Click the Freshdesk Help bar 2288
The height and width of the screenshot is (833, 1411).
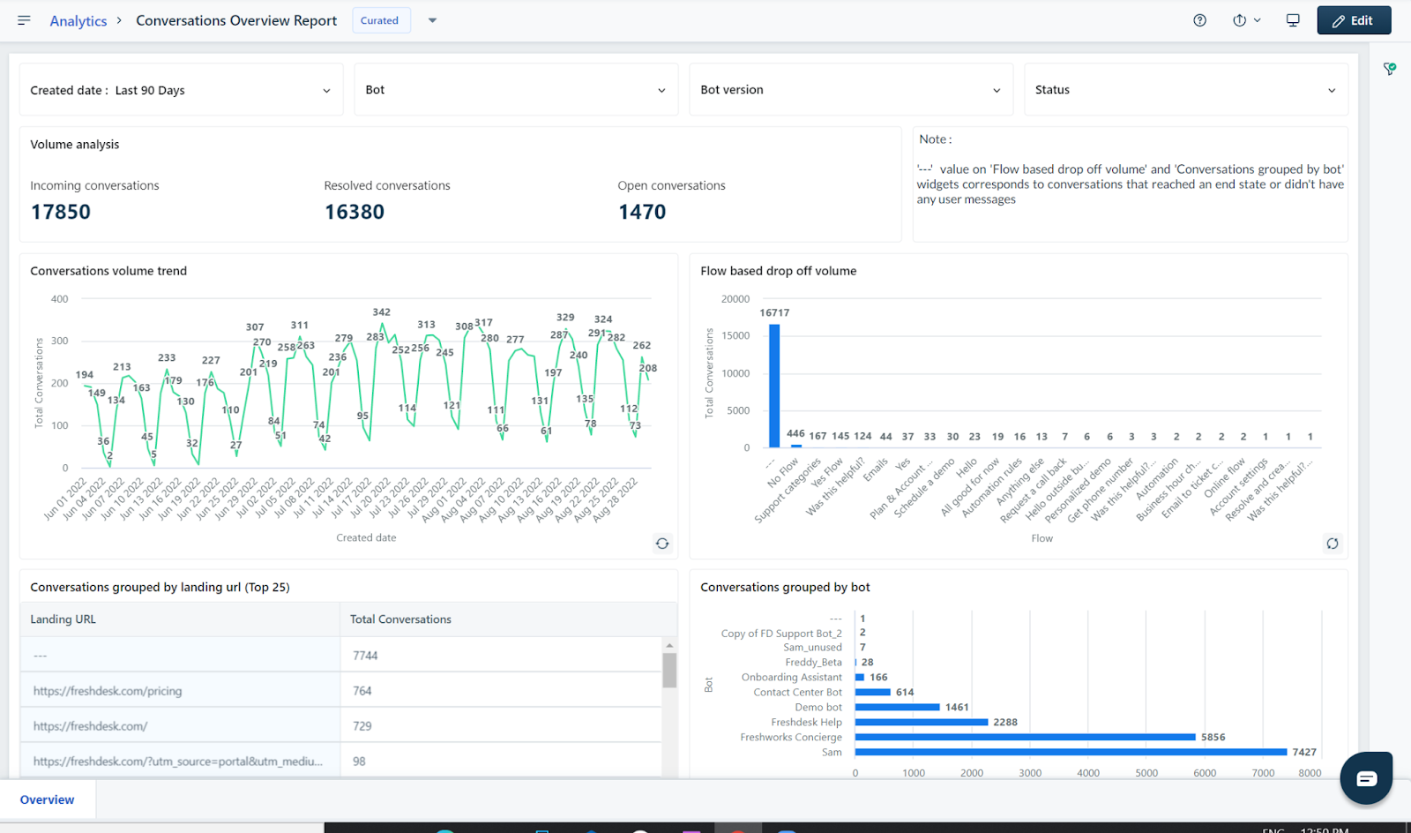pyautogui.click(x=921, y=722)
